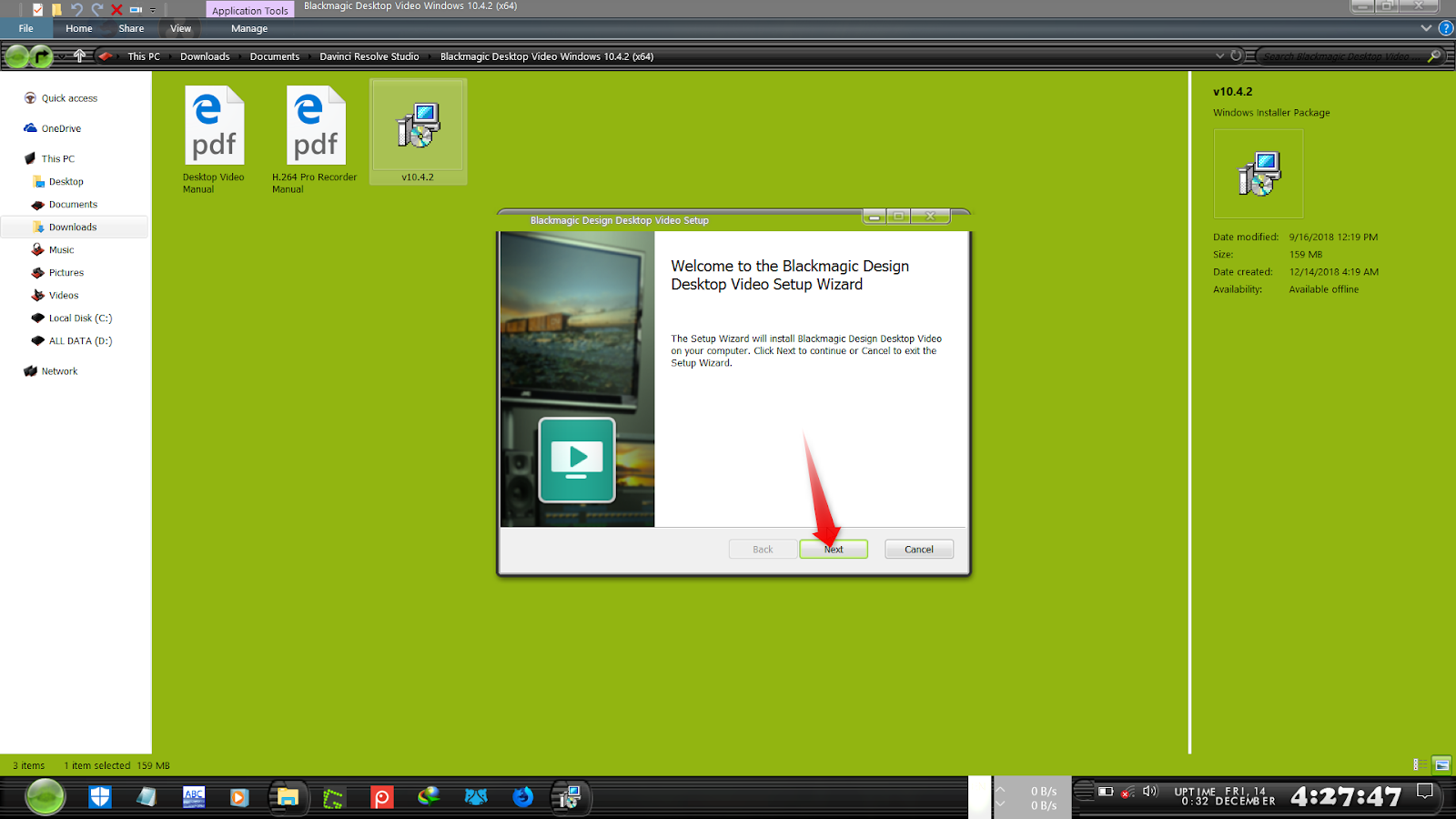Screen dimensions: 1456x819
Task: Click the Rename quick access toolbar icon
Action: click(x=136, y=10)
